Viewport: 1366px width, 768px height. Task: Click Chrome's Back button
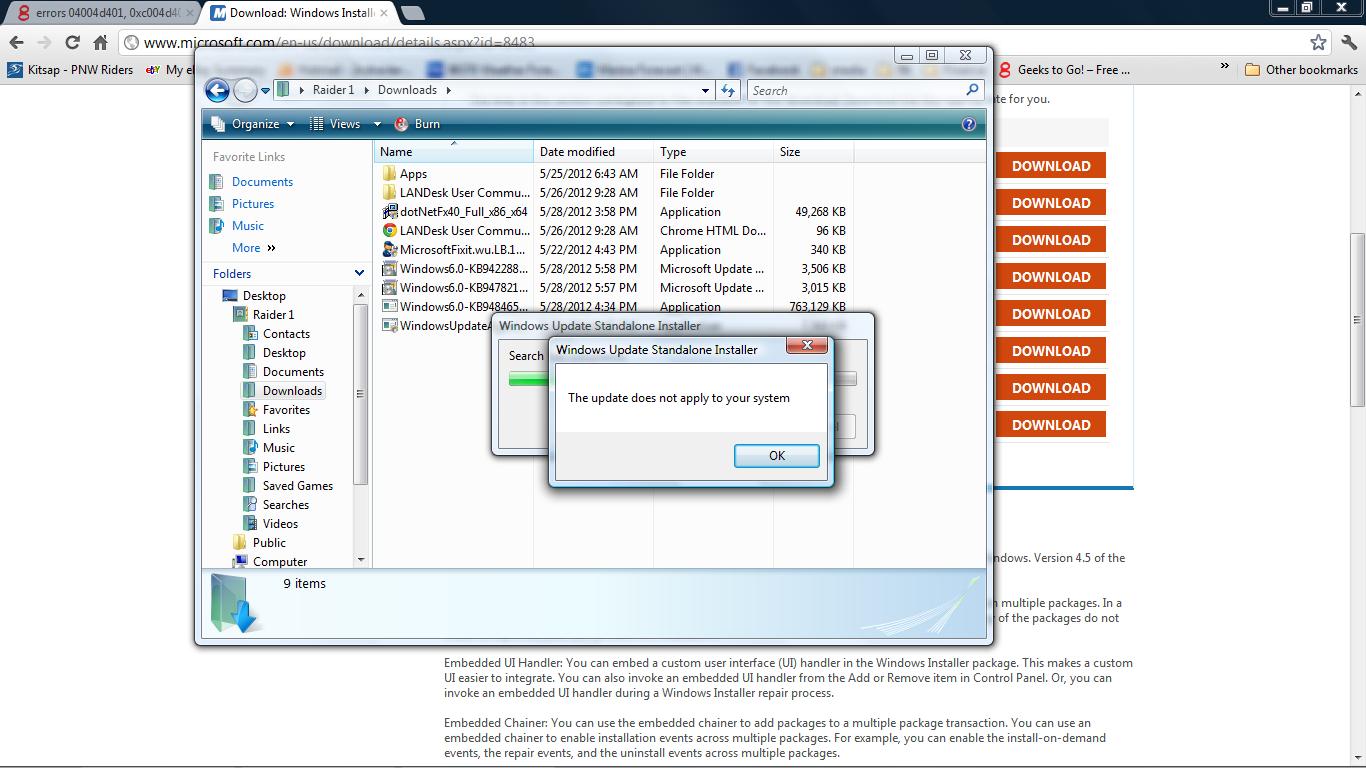click(16, 42)
